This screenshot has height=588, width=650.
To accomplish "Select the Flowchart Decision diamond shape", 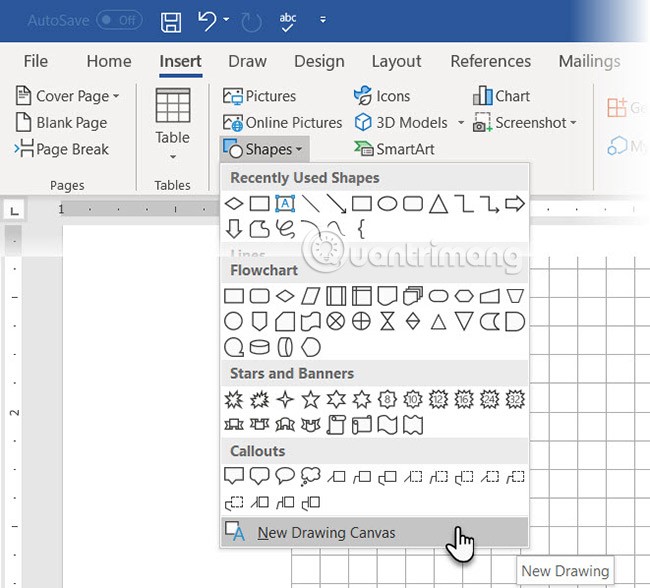I will pyautogui.click(x=285, y=296).
